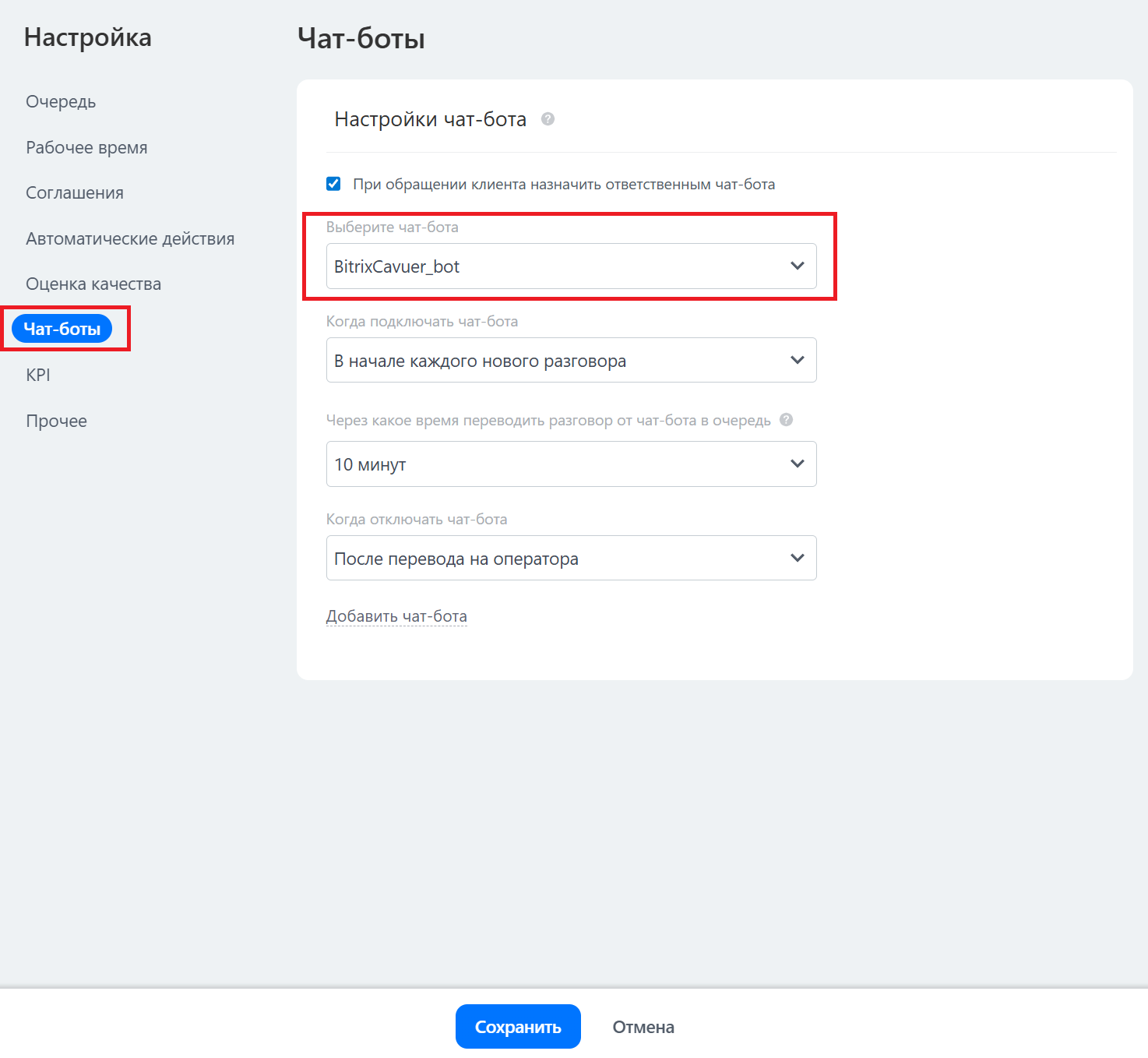Uncheck the assign chat-bot as responsible checkbox
Screen dimensions: 1148x1058
coord(333,184)
